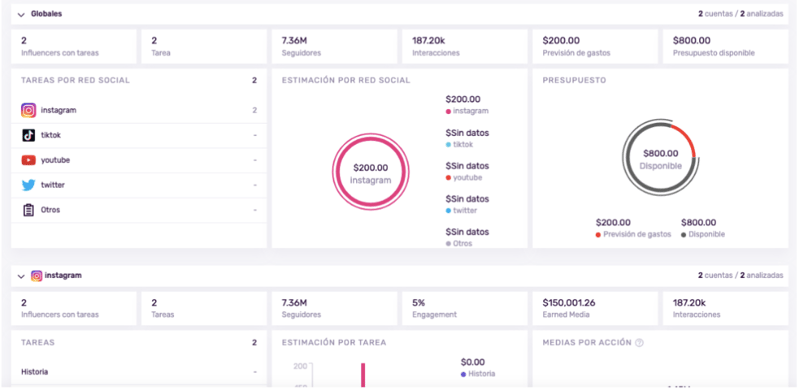This screenshot has height=389, width=800.
Task: Collapse the Globales section chevron
Action: pyautogui.click(x=21, y=15)
